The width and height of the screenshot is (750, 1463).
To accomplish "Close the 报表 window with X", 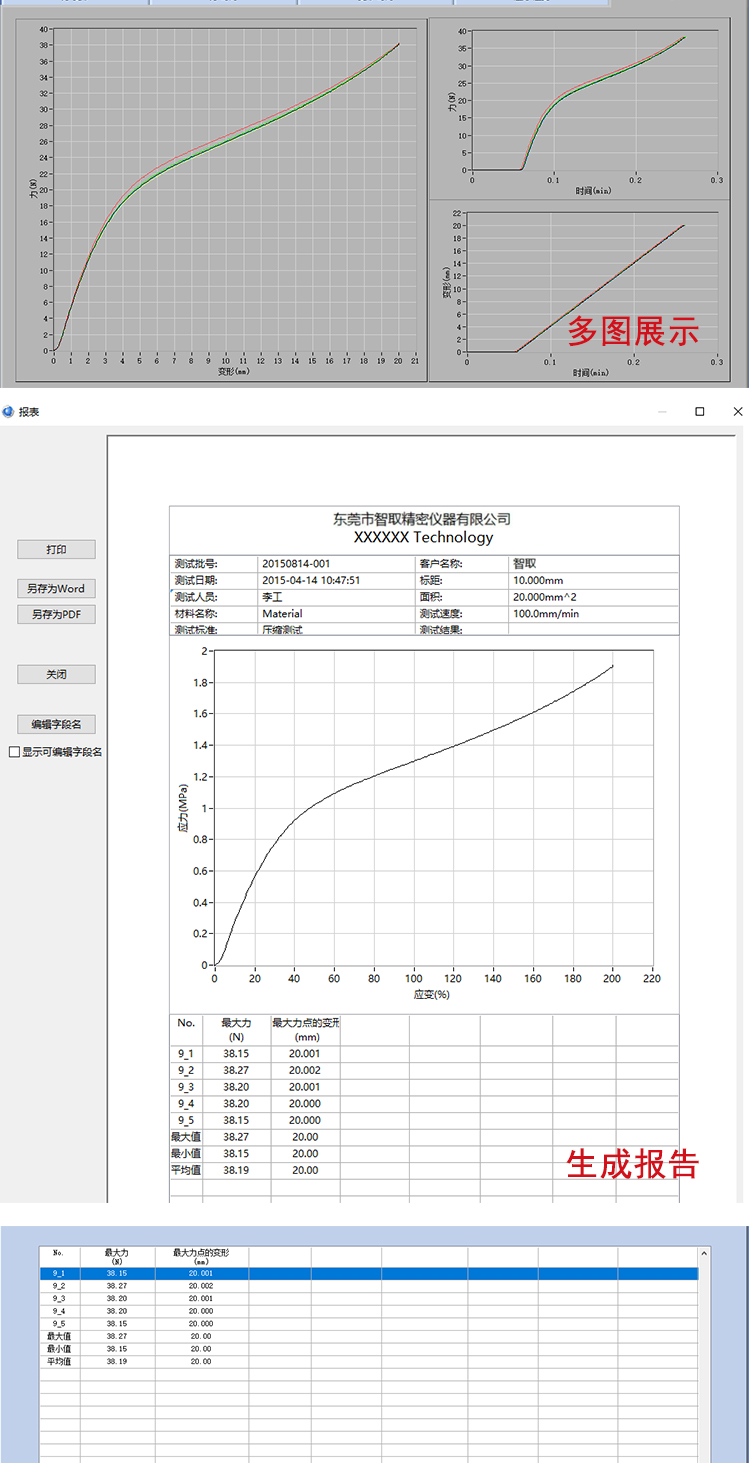I will click(x=738, y=412).
